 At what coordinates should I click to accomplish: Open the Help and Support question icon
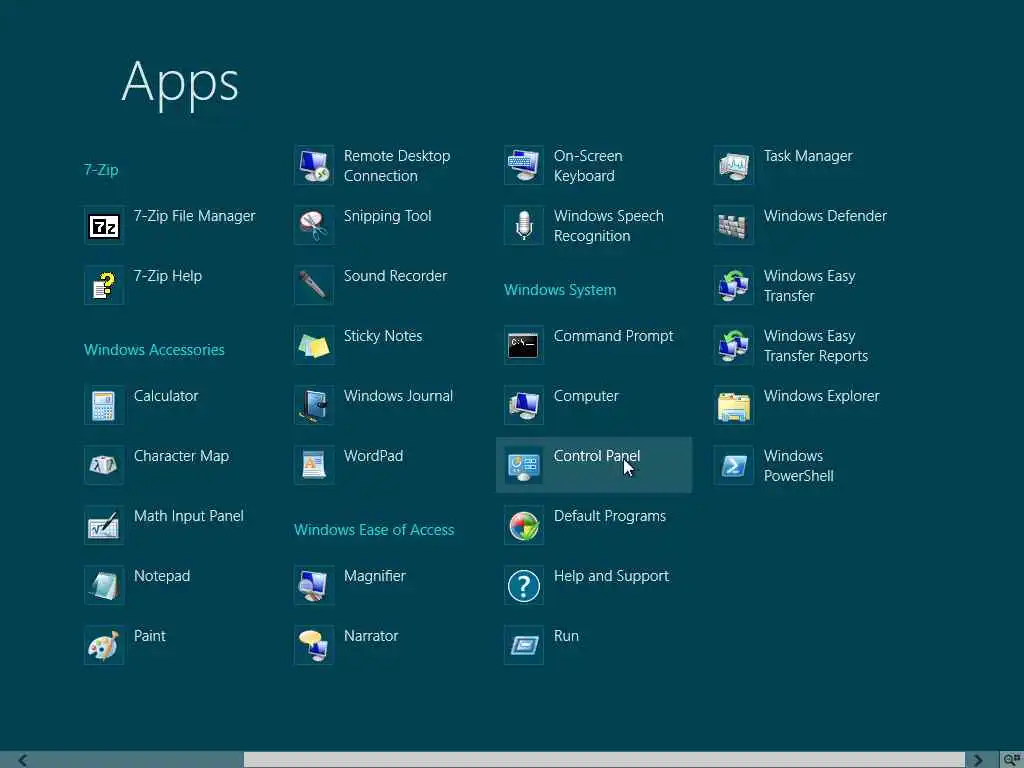coord(524,586)
